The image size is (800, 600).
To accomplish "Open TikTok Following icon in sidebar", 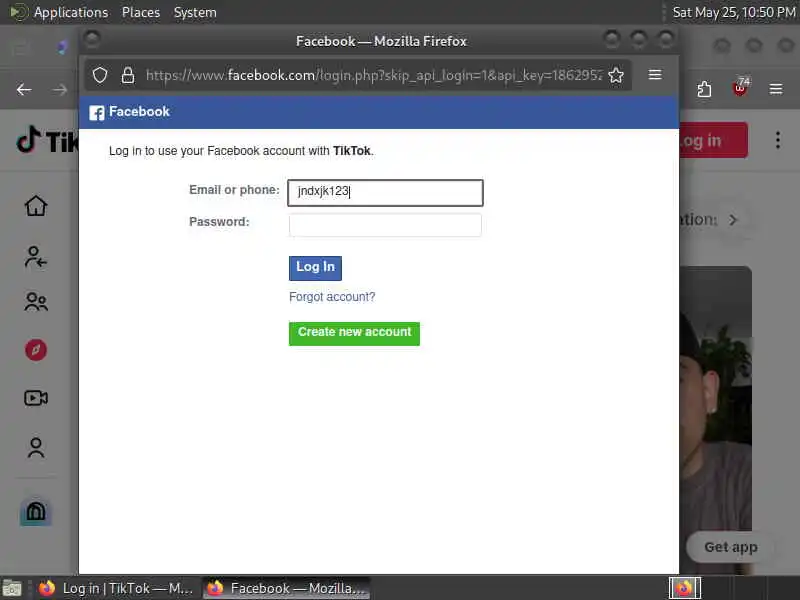I will click(35, 257).
